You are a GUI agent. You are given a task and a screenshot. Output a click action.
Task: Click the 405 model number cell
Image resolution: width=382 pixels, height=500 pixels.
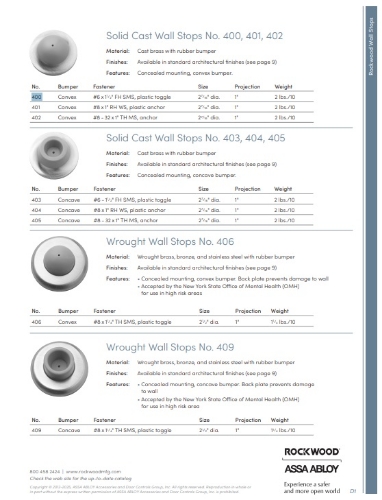[36, 220]
